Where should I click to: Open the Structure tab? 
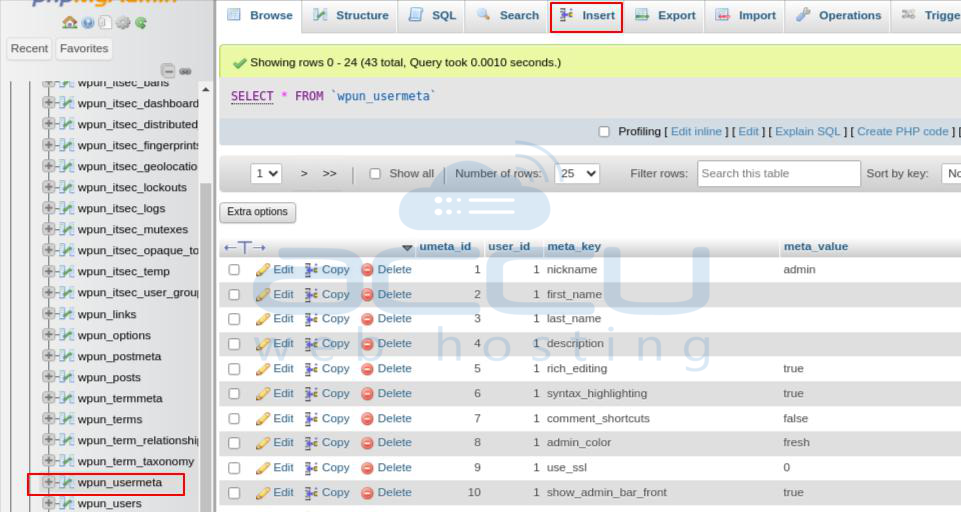pos(351,15)
